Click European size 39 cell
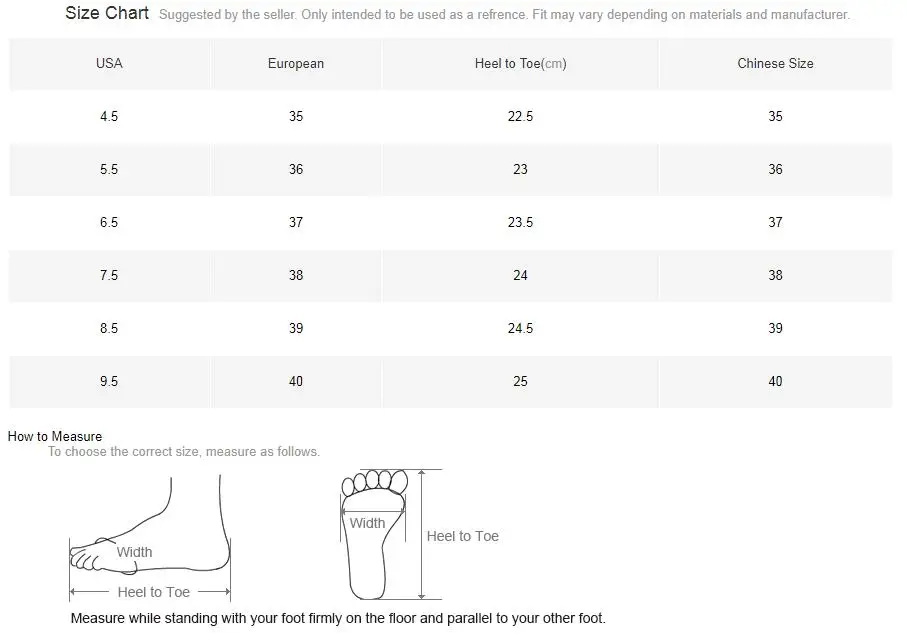This screenshot has width=907, height=644. (x=296, y=328)
